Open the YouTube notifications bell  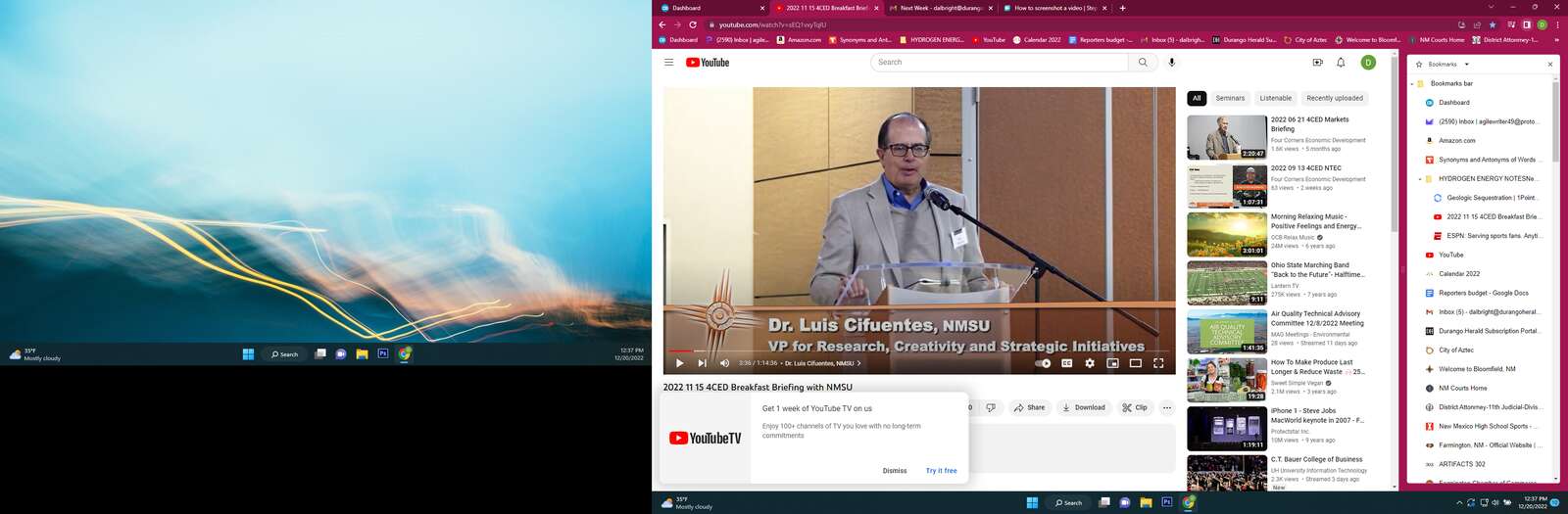pyautogui.click(x=1341, y=62)
